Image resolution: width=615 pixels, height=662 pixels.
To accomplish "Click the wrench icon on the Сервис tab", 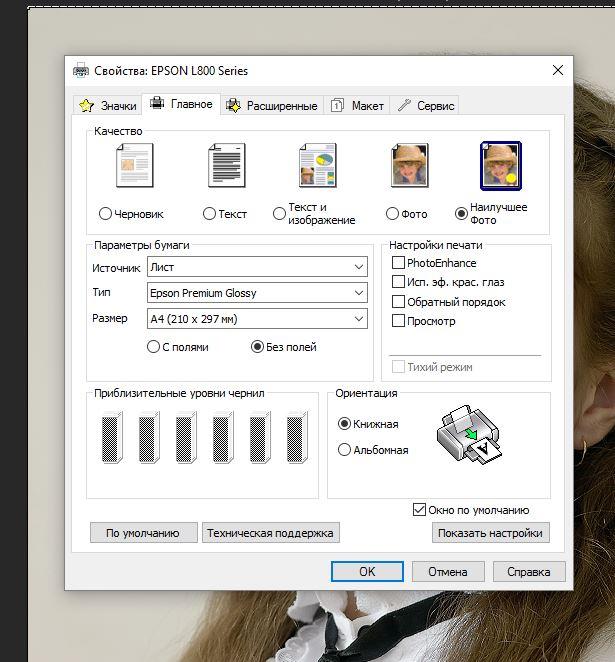I will click(404, 105).
